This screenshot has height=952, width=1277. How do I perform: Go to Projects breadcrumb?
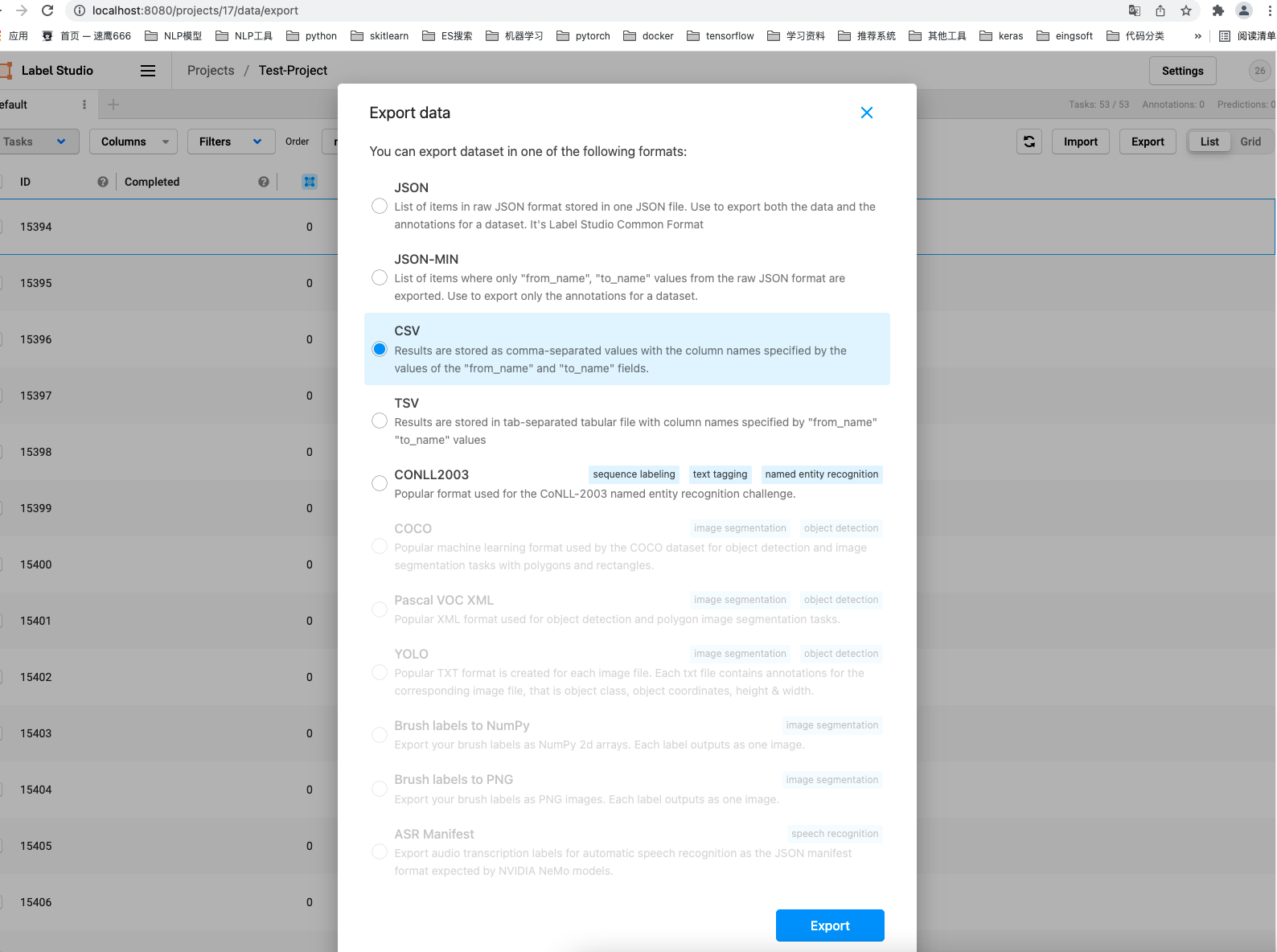[x=211, y=71]
